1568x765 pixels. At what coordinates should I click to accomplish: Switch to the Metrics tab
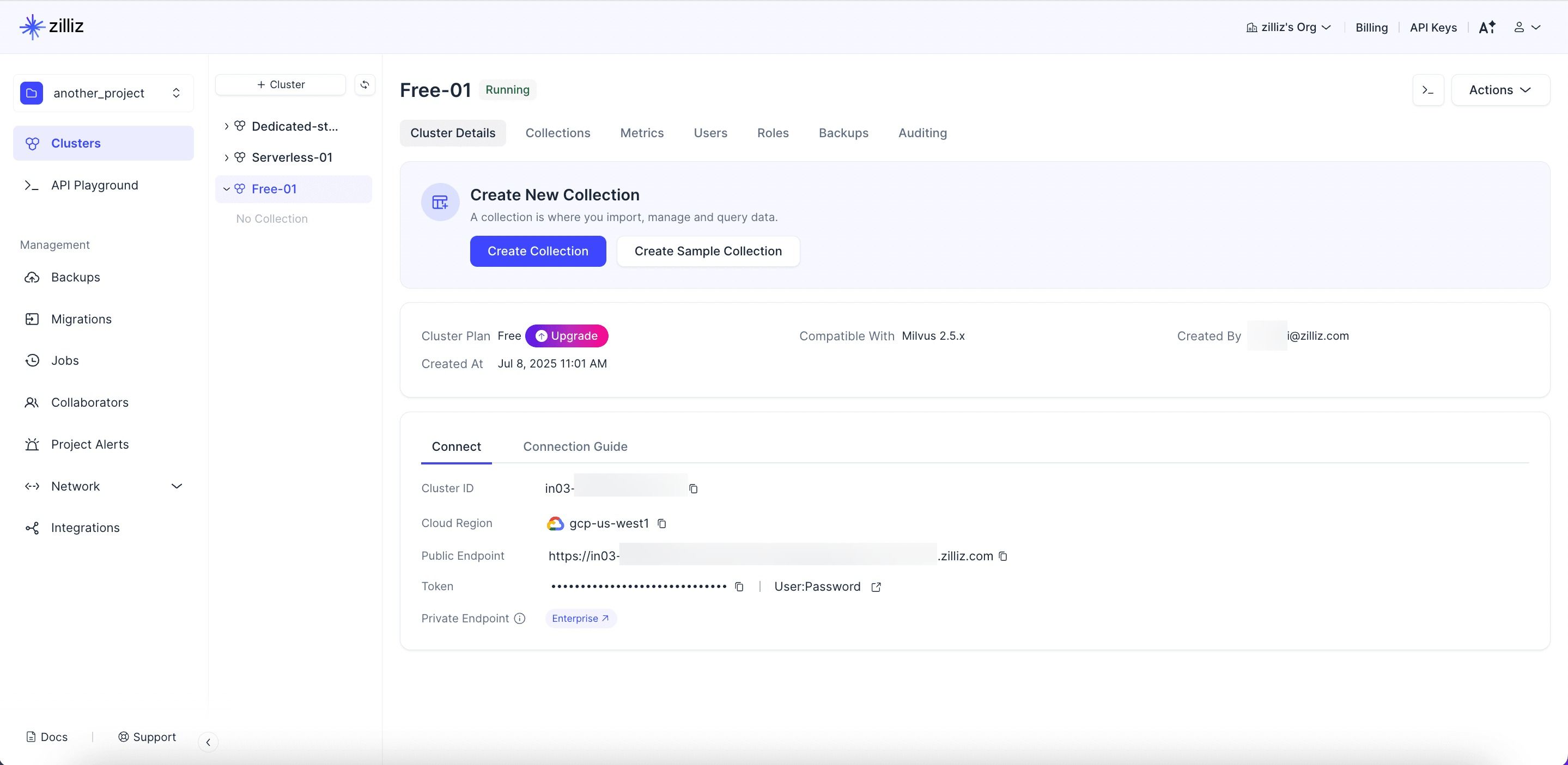[x=642, y=132]
